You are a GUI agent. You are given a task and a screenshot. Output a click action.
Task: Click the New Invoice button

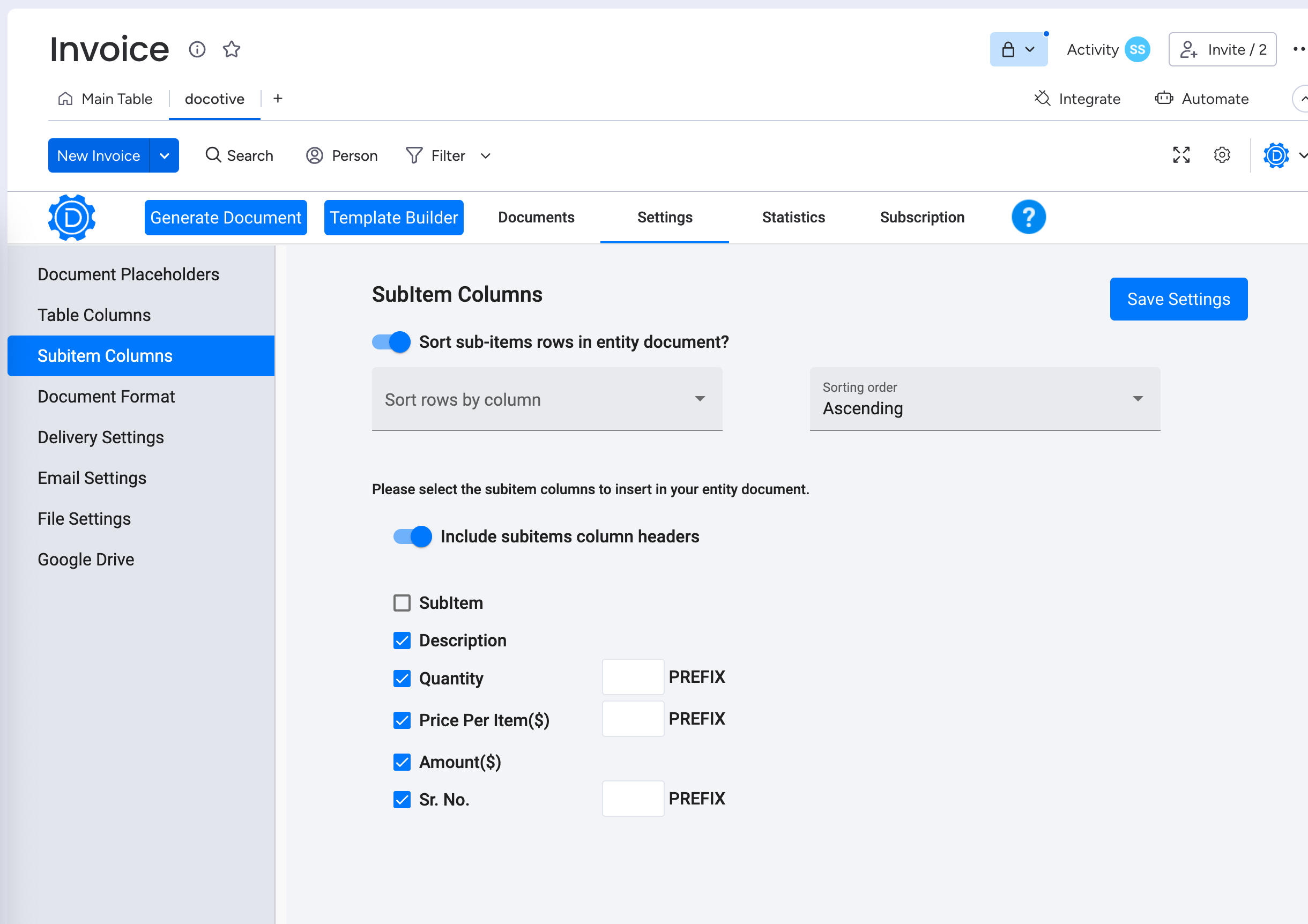[x=99, y=155]
